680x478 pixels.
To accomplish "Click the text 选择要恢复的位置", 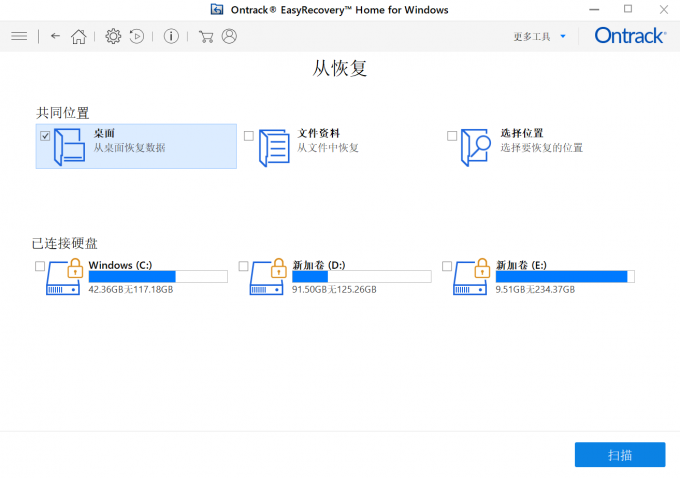I will click(x=542, y=148).
